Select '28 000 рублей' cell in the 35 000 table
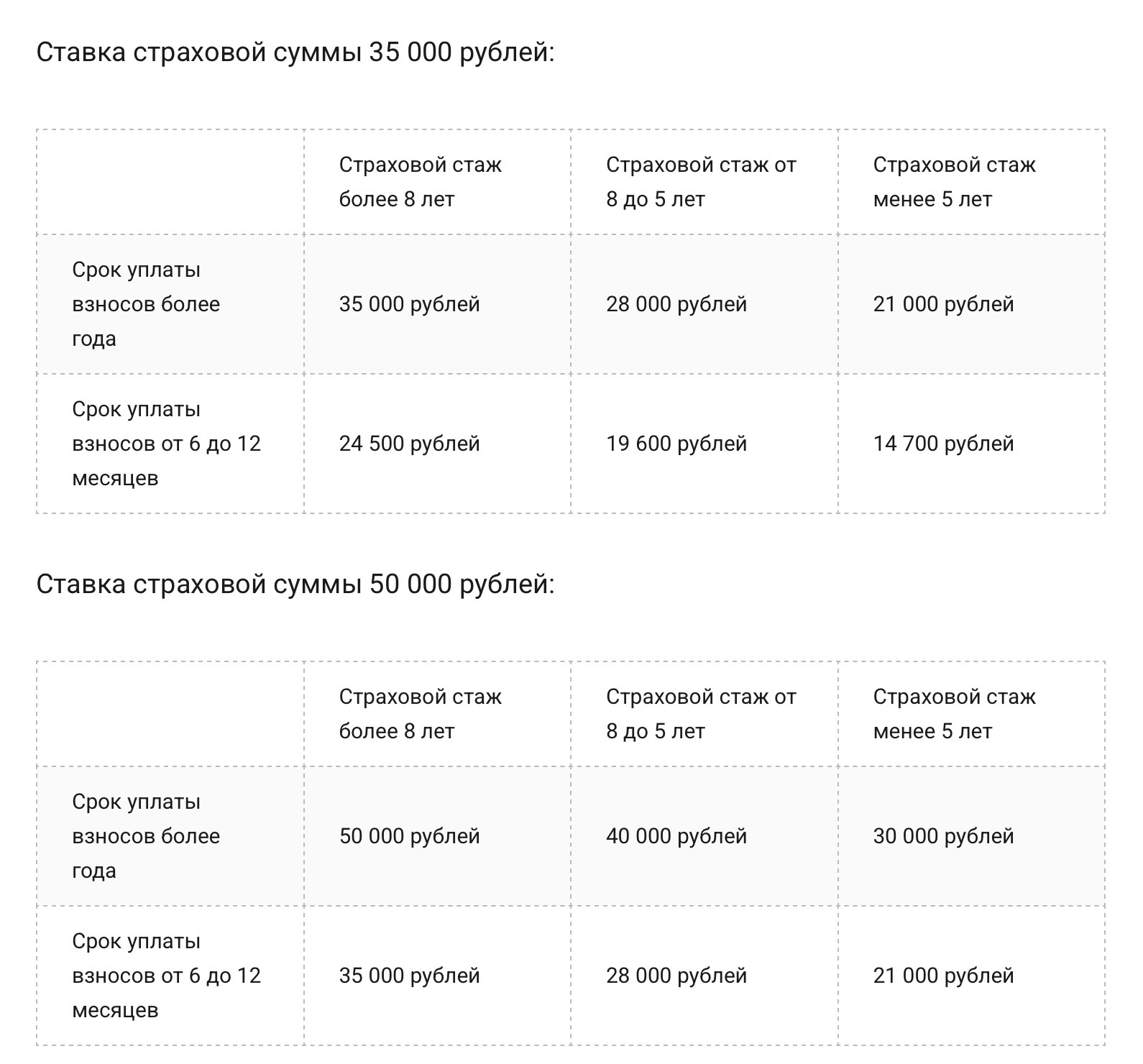The width and height of the screenshot is (1143, 1064). [x=676, y=304]
